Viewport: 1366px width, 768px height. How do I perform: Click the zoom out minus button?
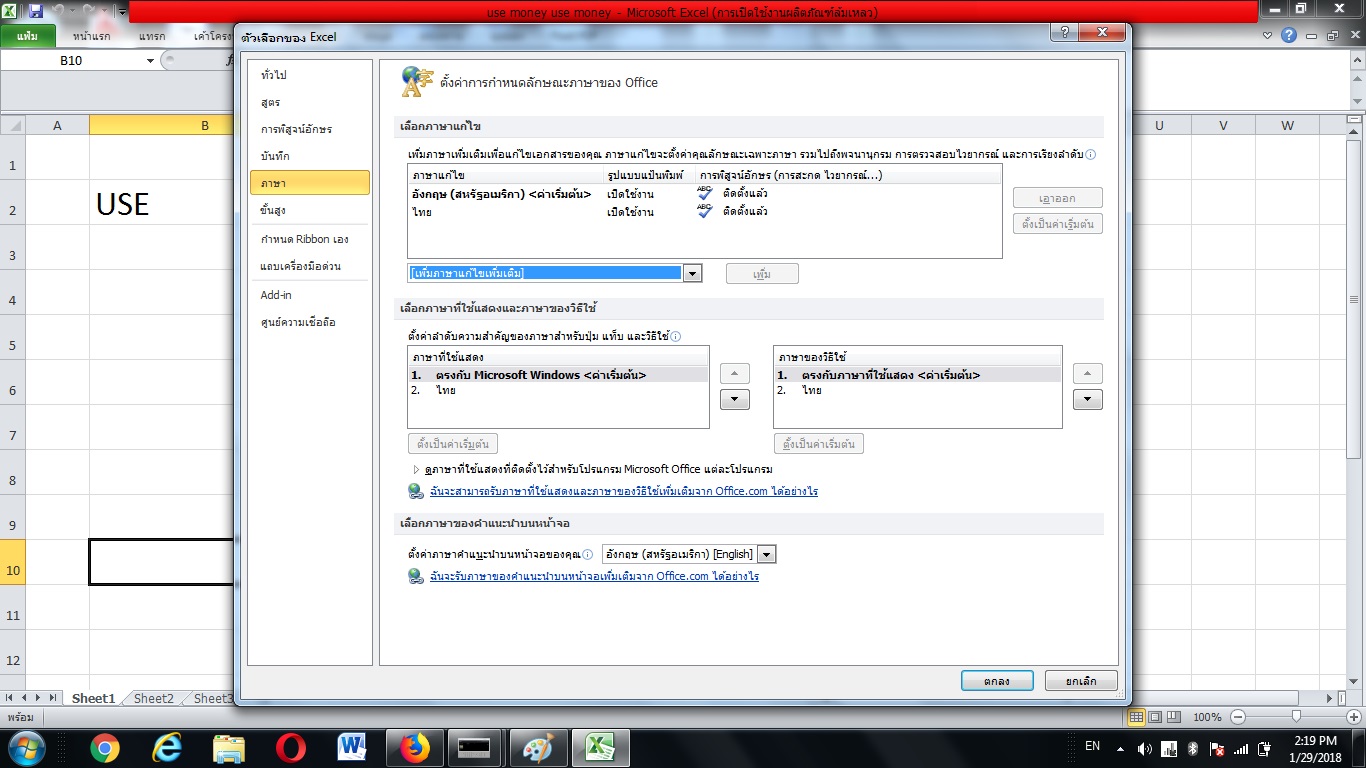[1238, 717]
